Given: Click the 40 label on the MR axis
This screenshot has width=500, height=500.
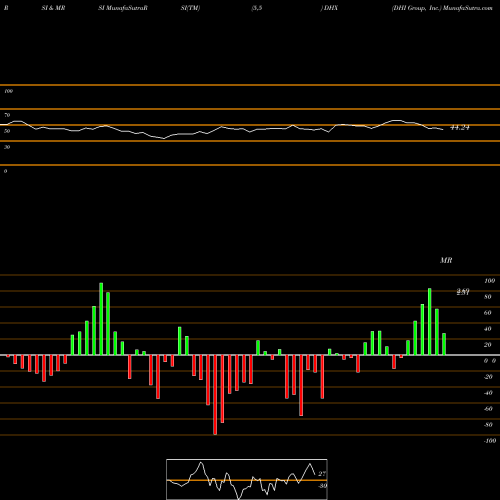Looking at the screenshot, I should point(488,329).
